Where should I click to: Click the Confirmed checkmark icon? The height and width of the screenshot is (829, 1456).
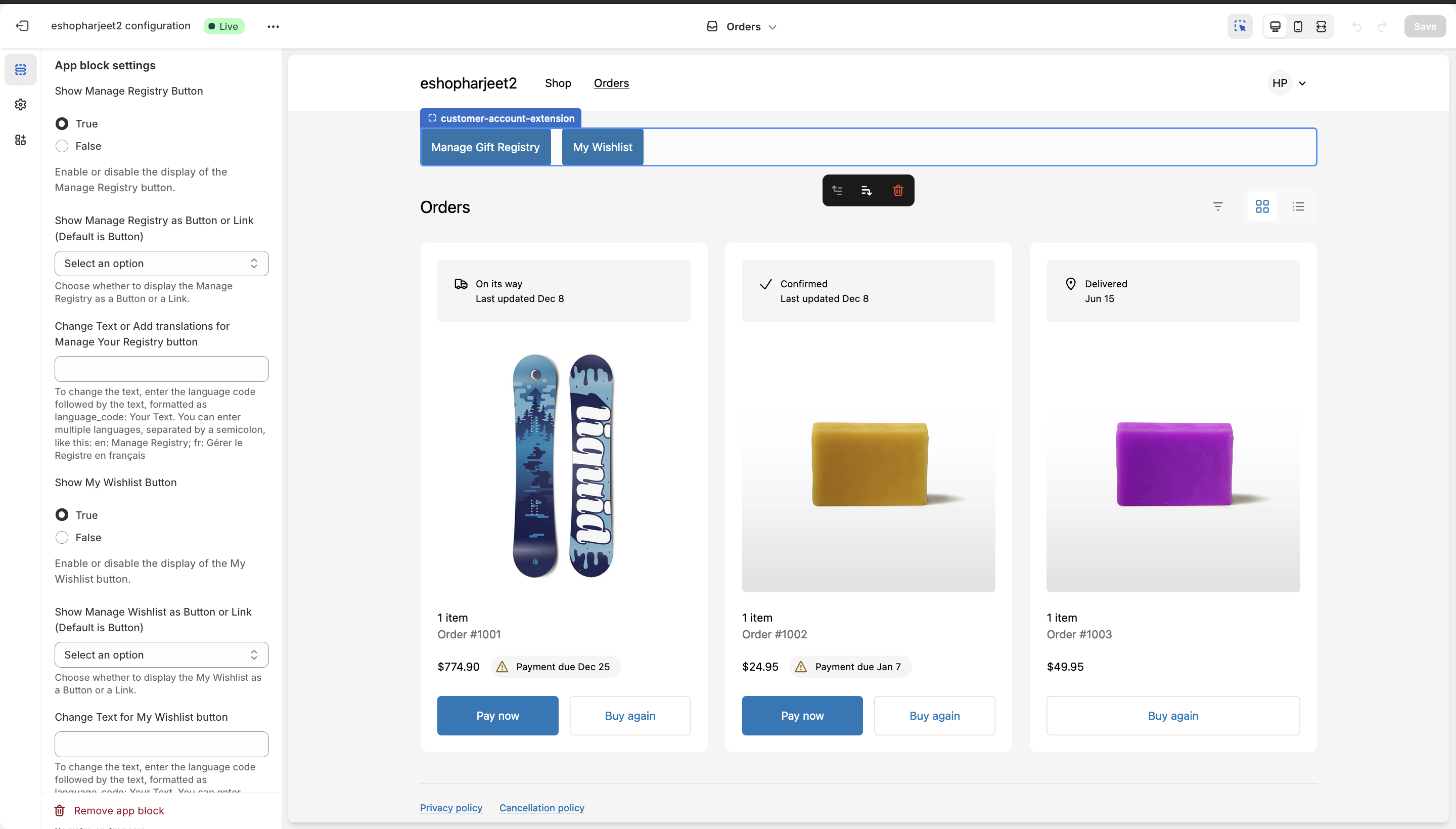[x=766, y=284]
